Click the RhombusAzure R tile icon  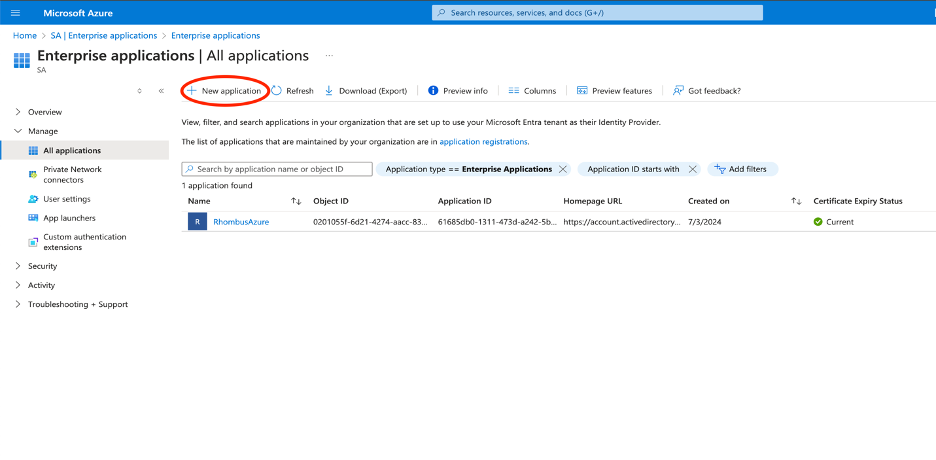pyautogui.click(x=197, y=222)
